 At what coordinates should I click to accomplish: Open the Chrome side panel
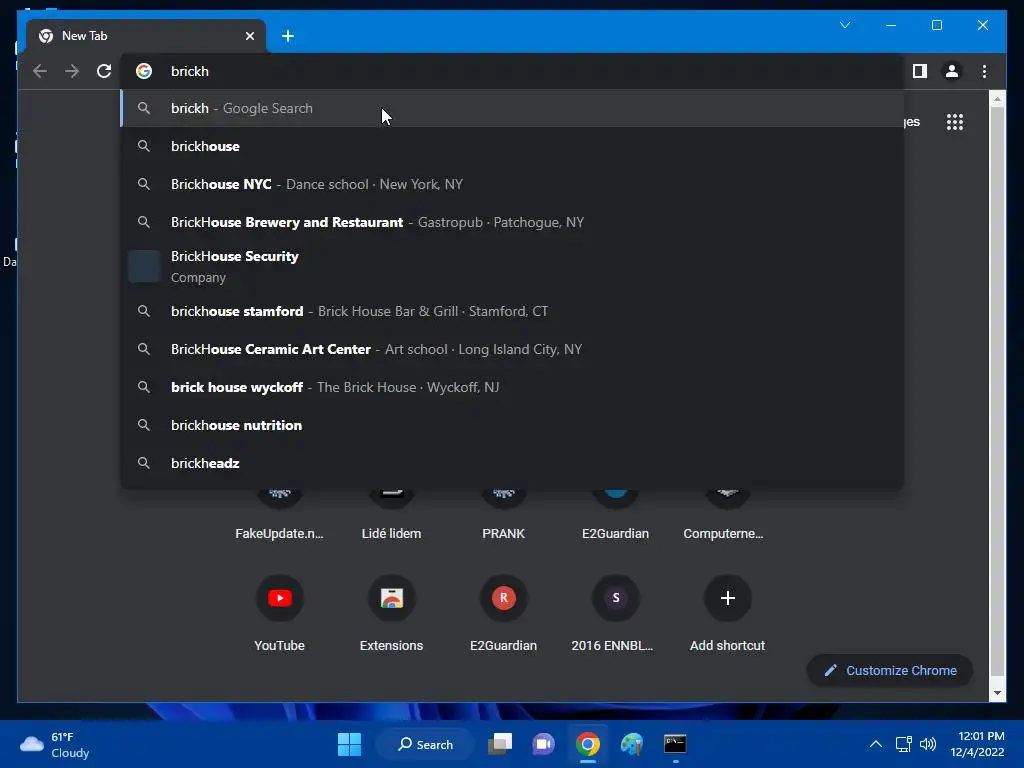(920, 71)
